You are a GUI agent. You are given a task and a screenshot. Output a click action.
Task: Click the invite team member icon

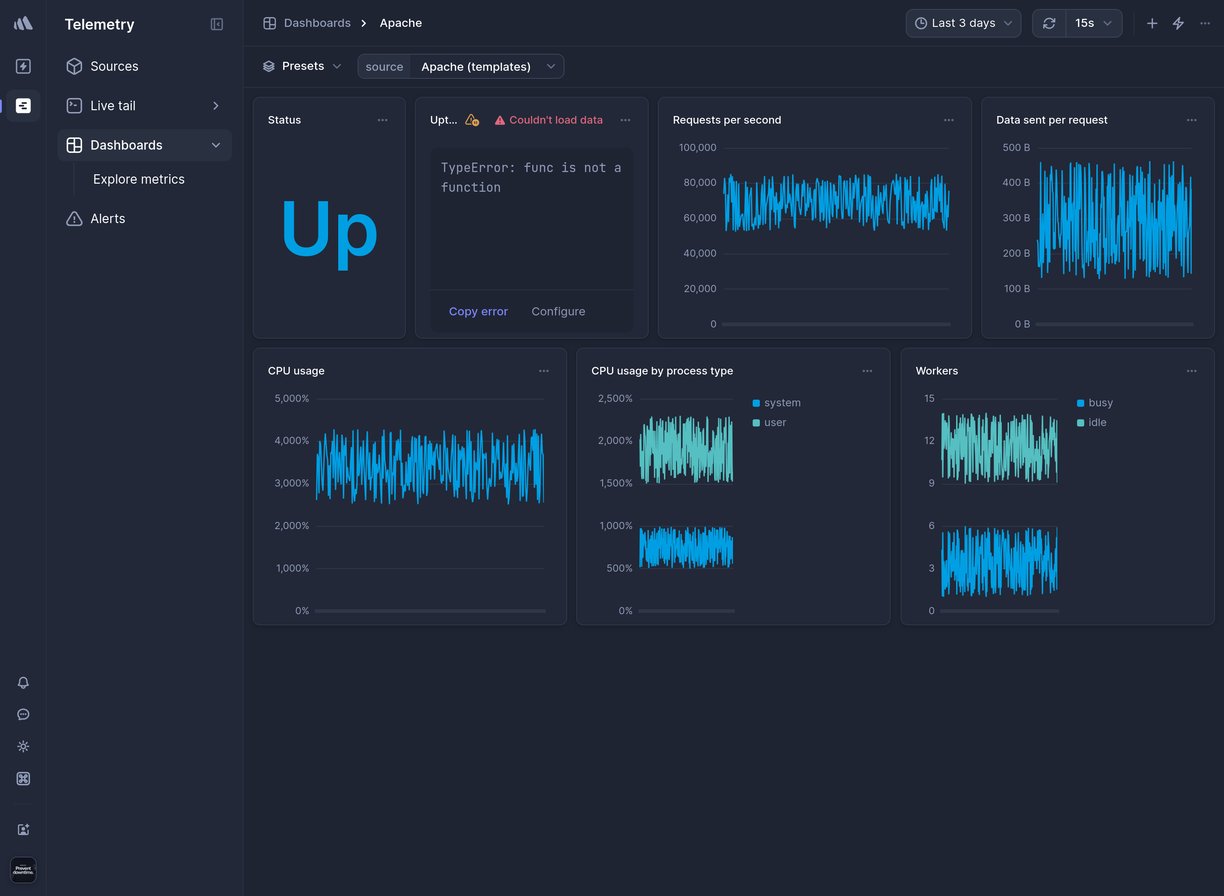(23, 829)
